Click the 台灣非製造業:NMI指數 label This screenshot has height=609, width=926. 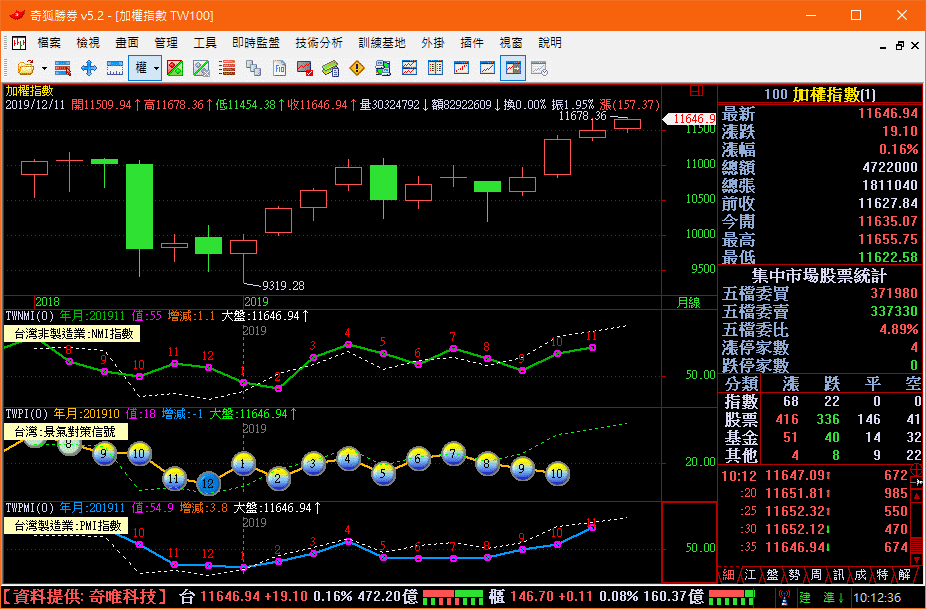73,334
